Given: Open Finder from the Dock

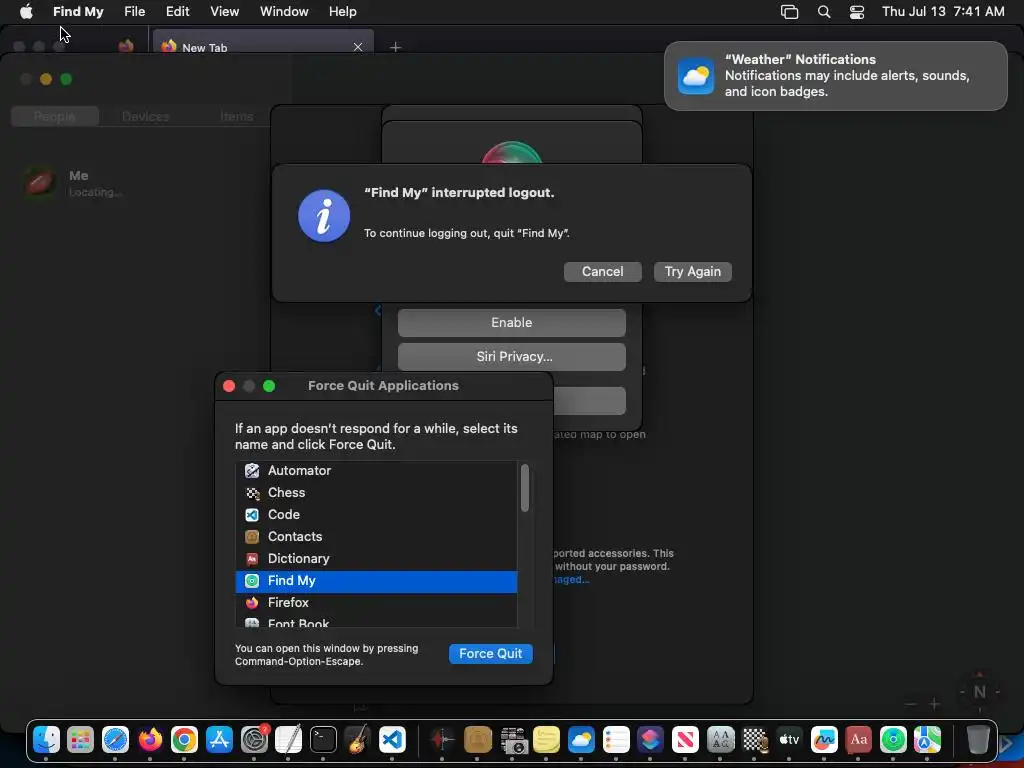Looking at the screenshot, I should pos(46,740).
